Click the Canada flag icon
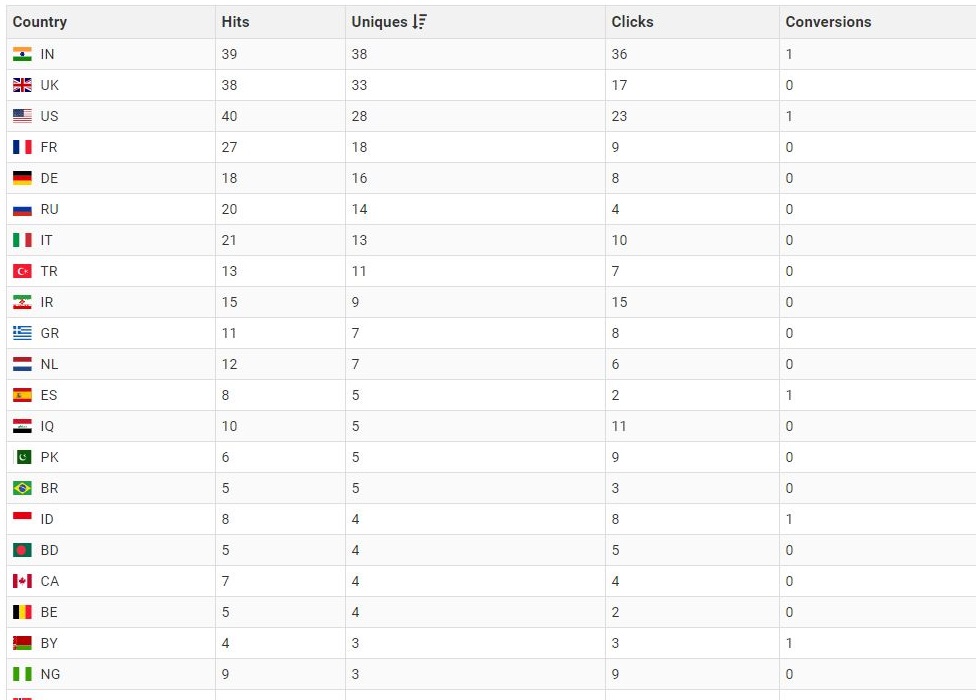Screen dimensions: 976x700 point(22,581)
